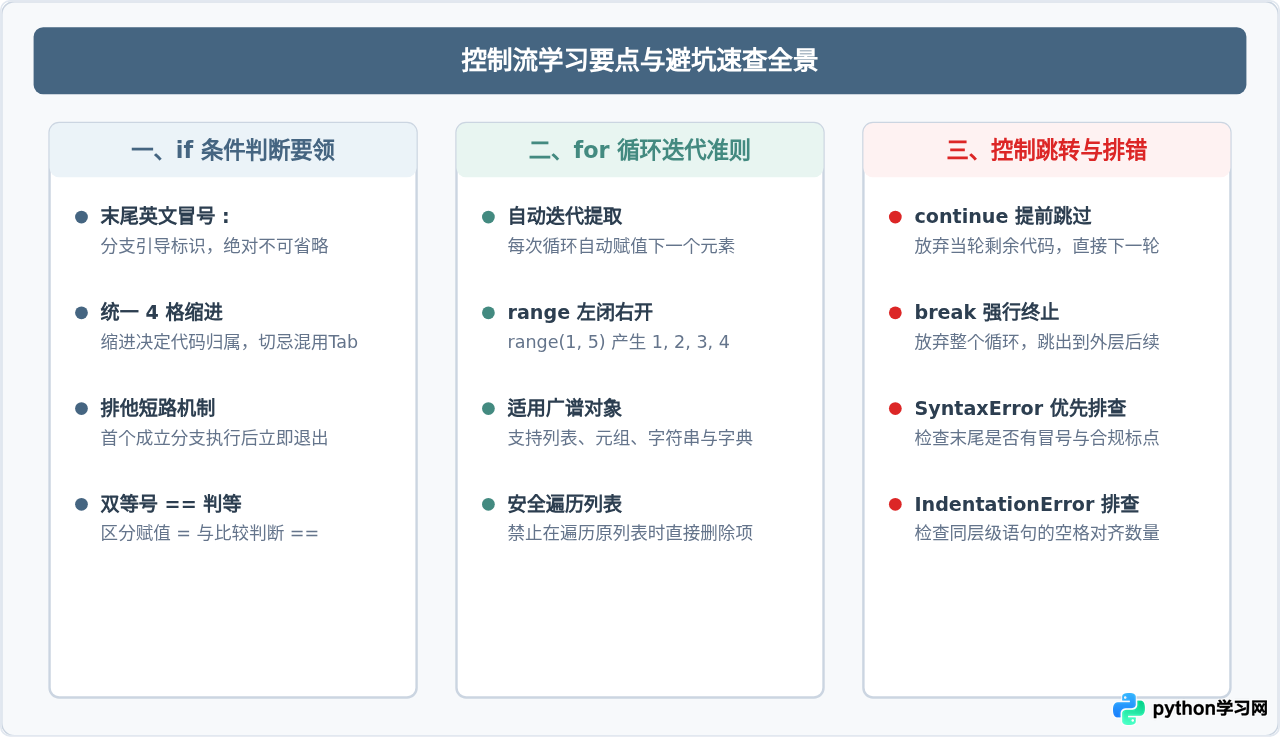Click the line 检查同层级语句的空格对齐数量
The width and height of the screenshot is (1280, 738).
pos(1037,533)
